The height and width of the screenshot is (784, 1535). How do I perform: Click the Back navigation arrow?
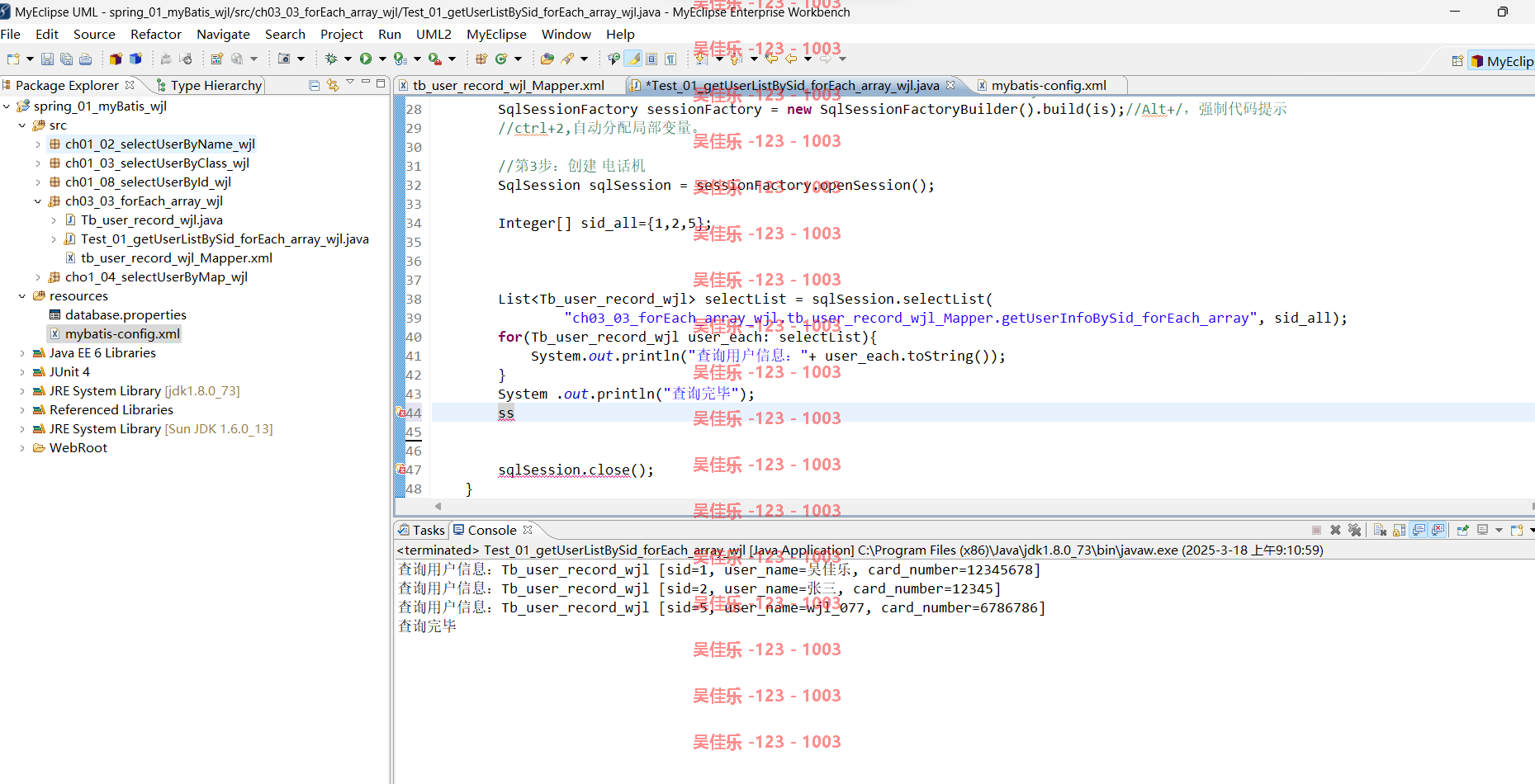point(791,59)
